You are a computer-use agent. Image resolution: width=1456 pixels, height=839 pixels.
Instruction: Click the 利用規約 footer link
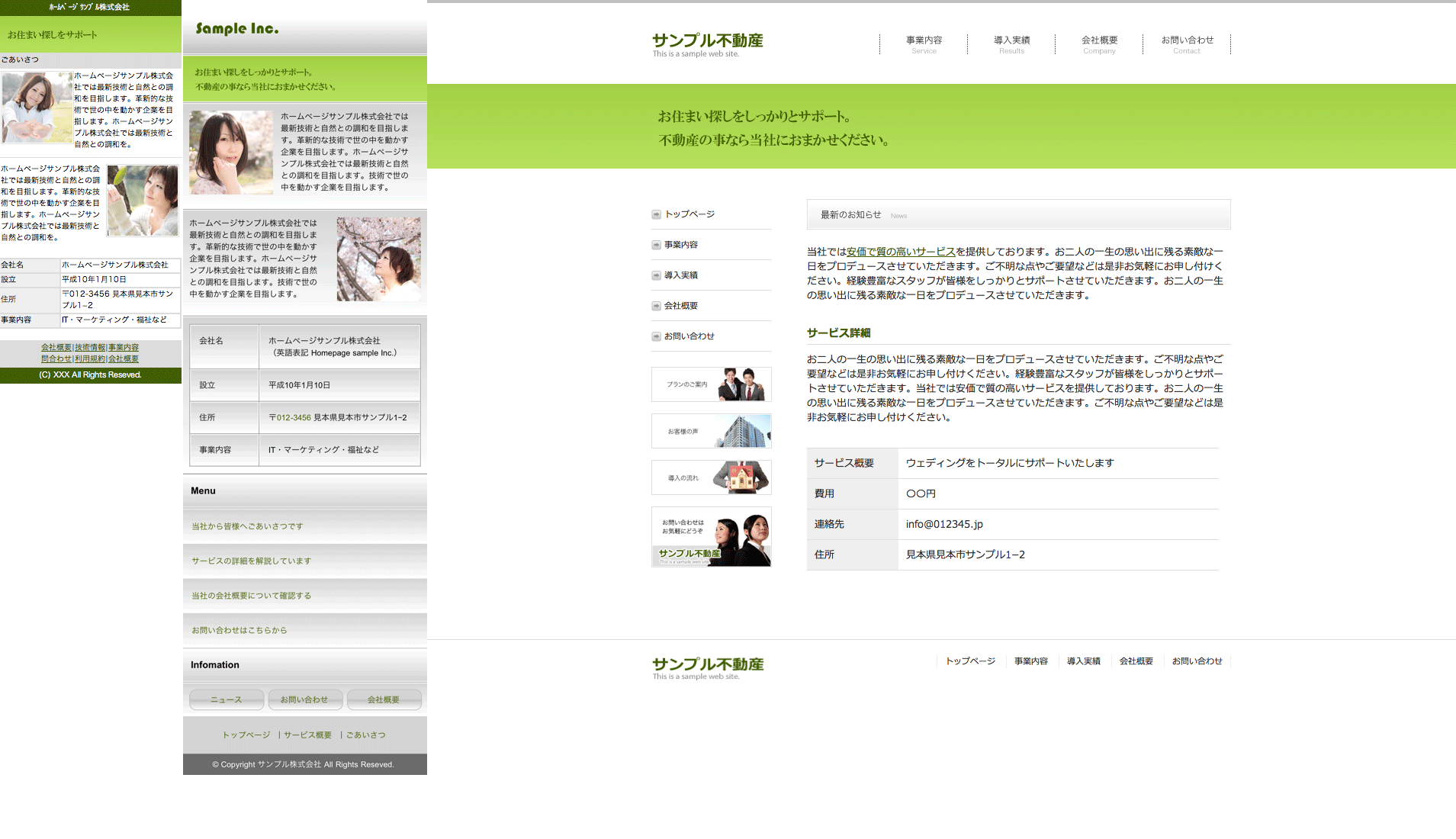coord(90,359)
